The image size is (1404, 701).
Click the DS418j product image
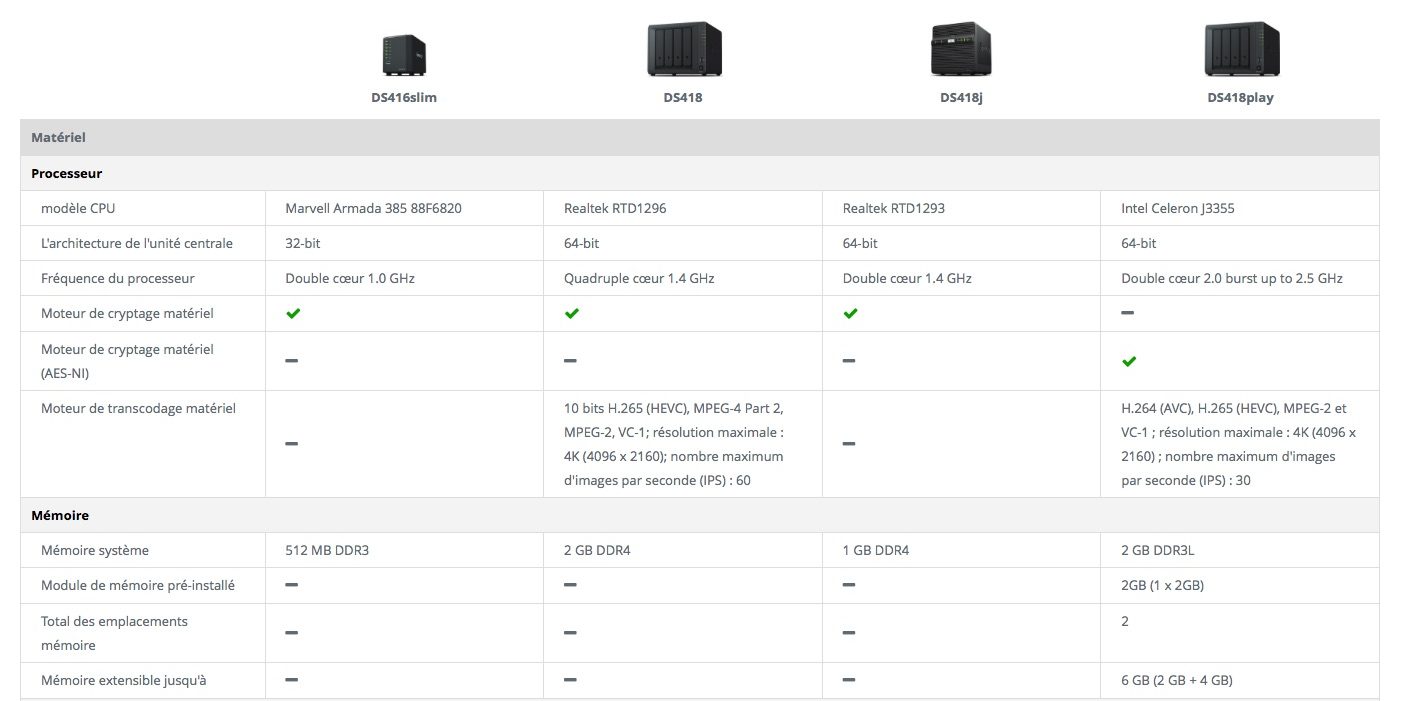pyautogui.click(x=961, y=49)
